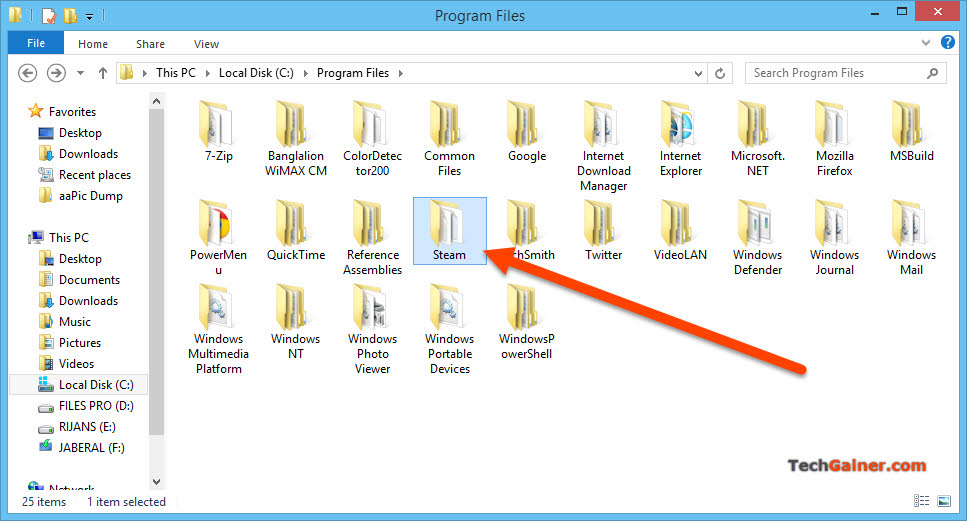Open Downloads under Favorites
The height and width of the screenshot is (521, 967).
click(x=78, y=154)
